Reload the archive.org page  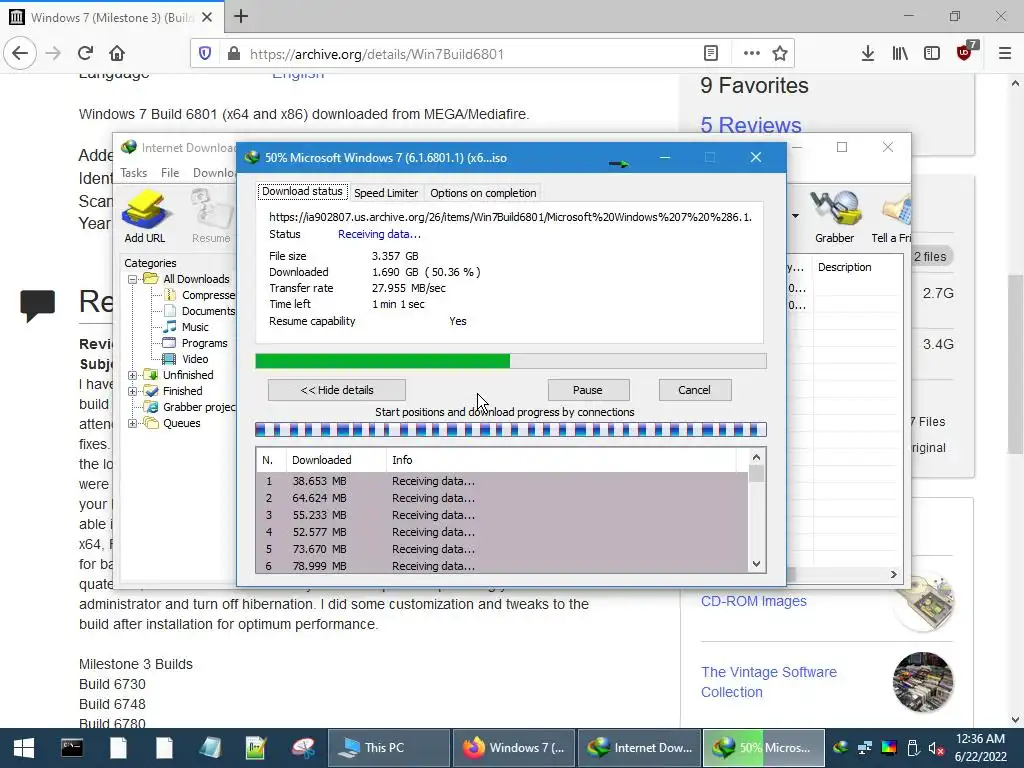point(85,54)
